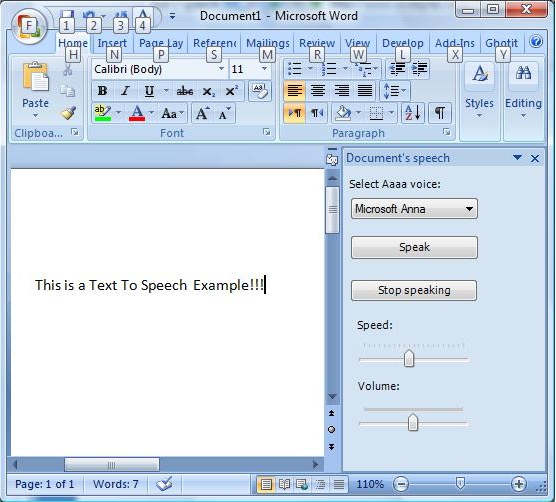Toggle right-to-left text direction
The image size is (556, 502).
pos(317,113)
